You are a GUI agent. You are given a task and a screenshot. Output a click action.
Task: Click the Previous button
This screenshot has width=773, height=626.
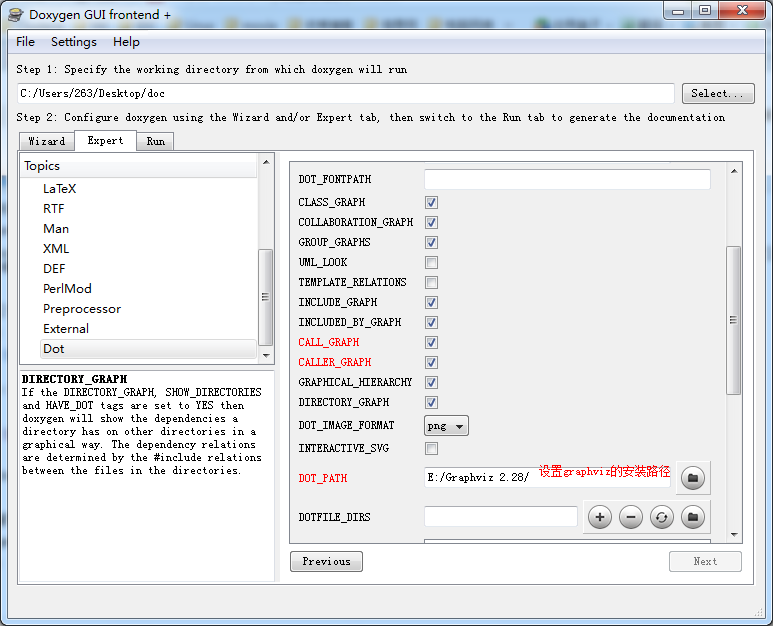[x=326, y=561]
